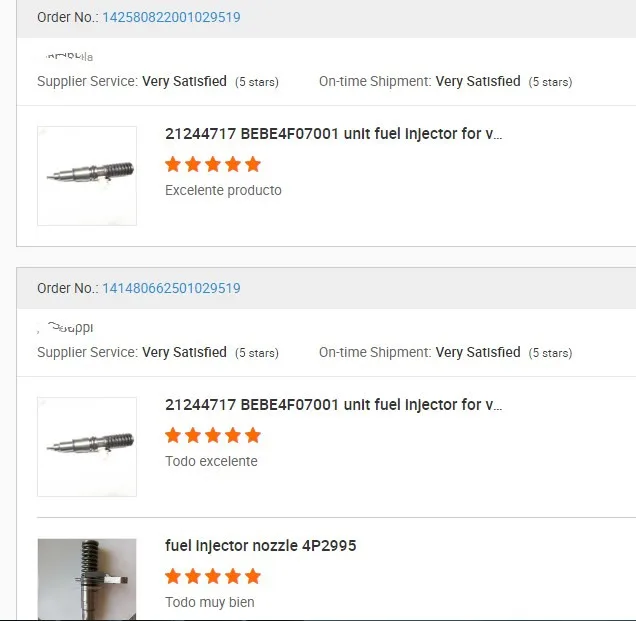The width and height of the screenshot is (636, 621).
Task: Open order number 142580822001029519
Action: (x=171, y=17)
